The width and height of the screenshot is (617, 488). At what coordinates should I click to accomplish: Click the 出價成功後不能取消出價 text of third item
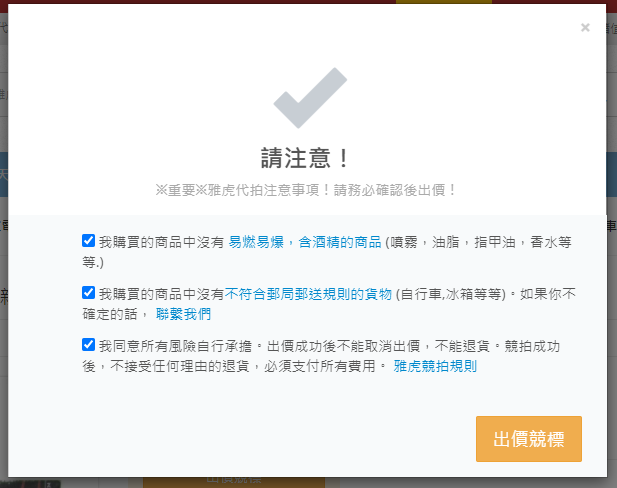[x=344, y=346]
